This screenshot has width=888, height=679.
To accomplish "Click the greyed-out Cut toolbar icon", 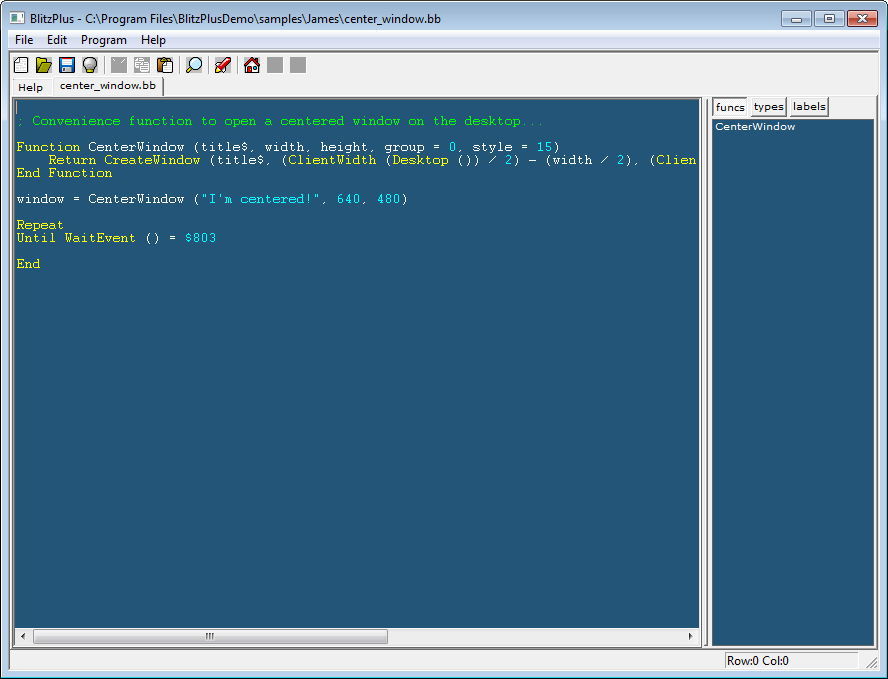I will pos(118,65).
